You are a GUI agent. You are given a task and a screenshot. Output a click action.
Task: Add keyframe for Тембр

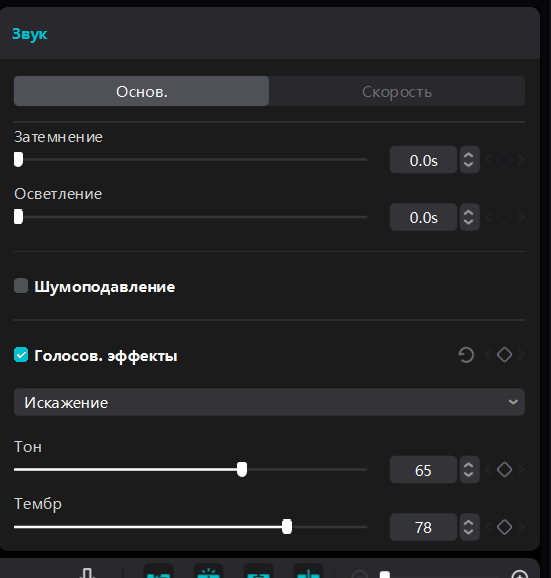coord(504,527)
